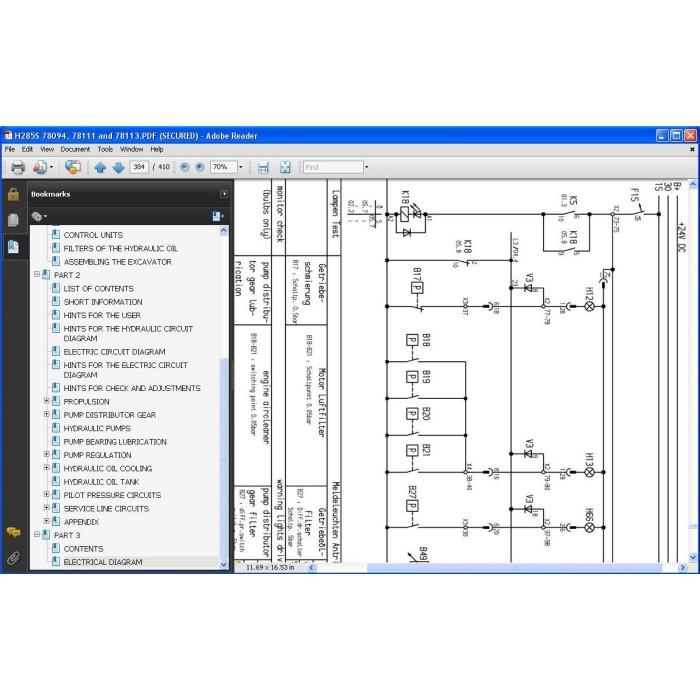The width and height of the screenshot is (700, 700).
Task: Select the ELECTRICAL DIAGRAM bookmark
Action: tap(103, 562)
